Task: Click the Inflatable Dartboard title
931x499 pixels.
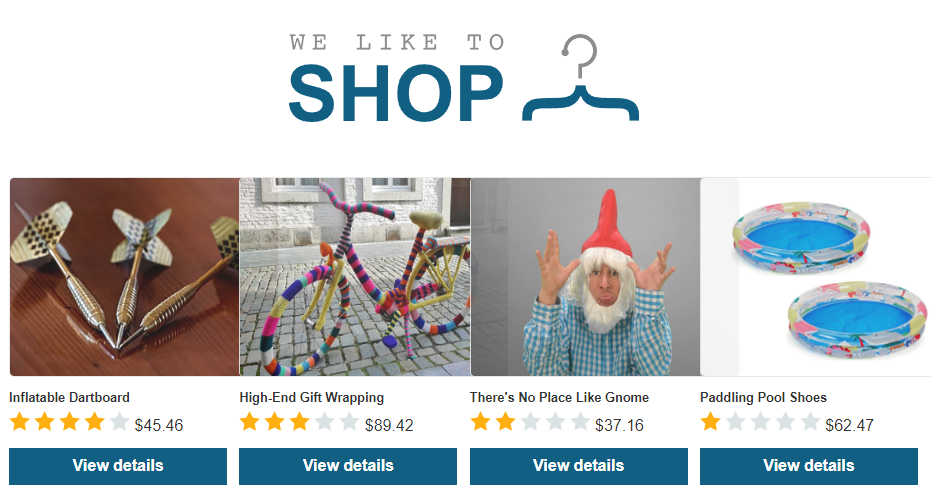Action: pos(69,397)
